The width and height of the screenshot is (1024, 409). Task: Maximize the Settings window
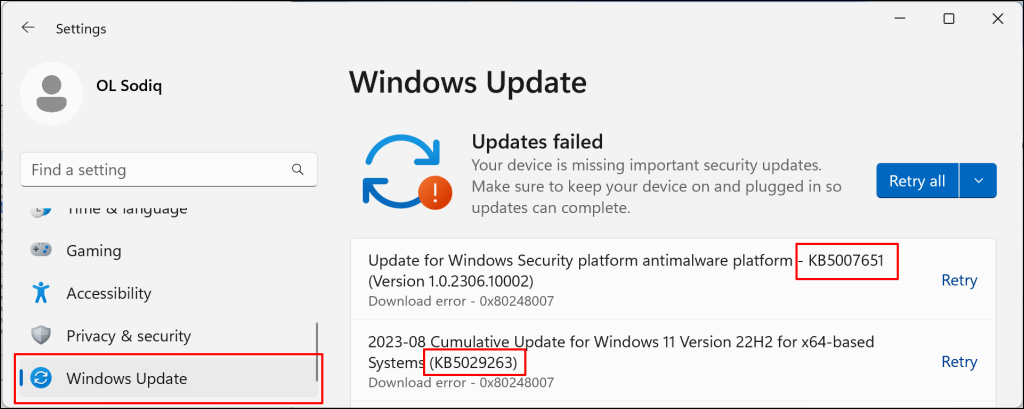pos(949,18)
